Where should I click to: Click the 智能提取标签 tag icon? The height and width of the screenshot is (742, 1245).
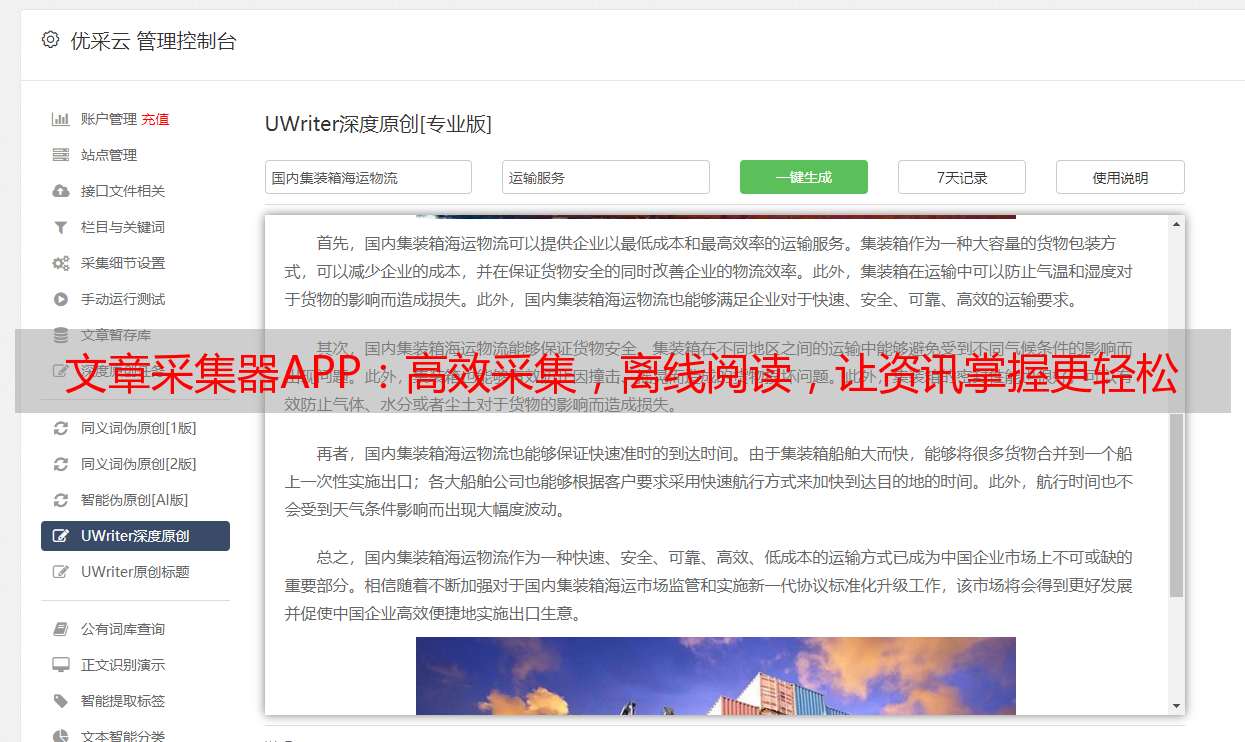61,701
